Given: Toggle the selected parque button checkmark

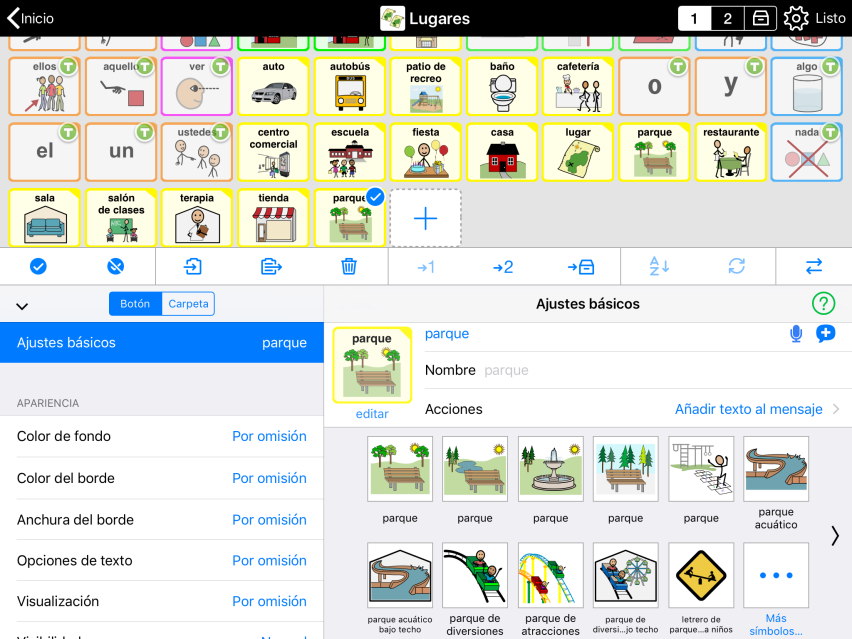Looking at the screenshot, I should pyautogui.click(x=374, y=199).
